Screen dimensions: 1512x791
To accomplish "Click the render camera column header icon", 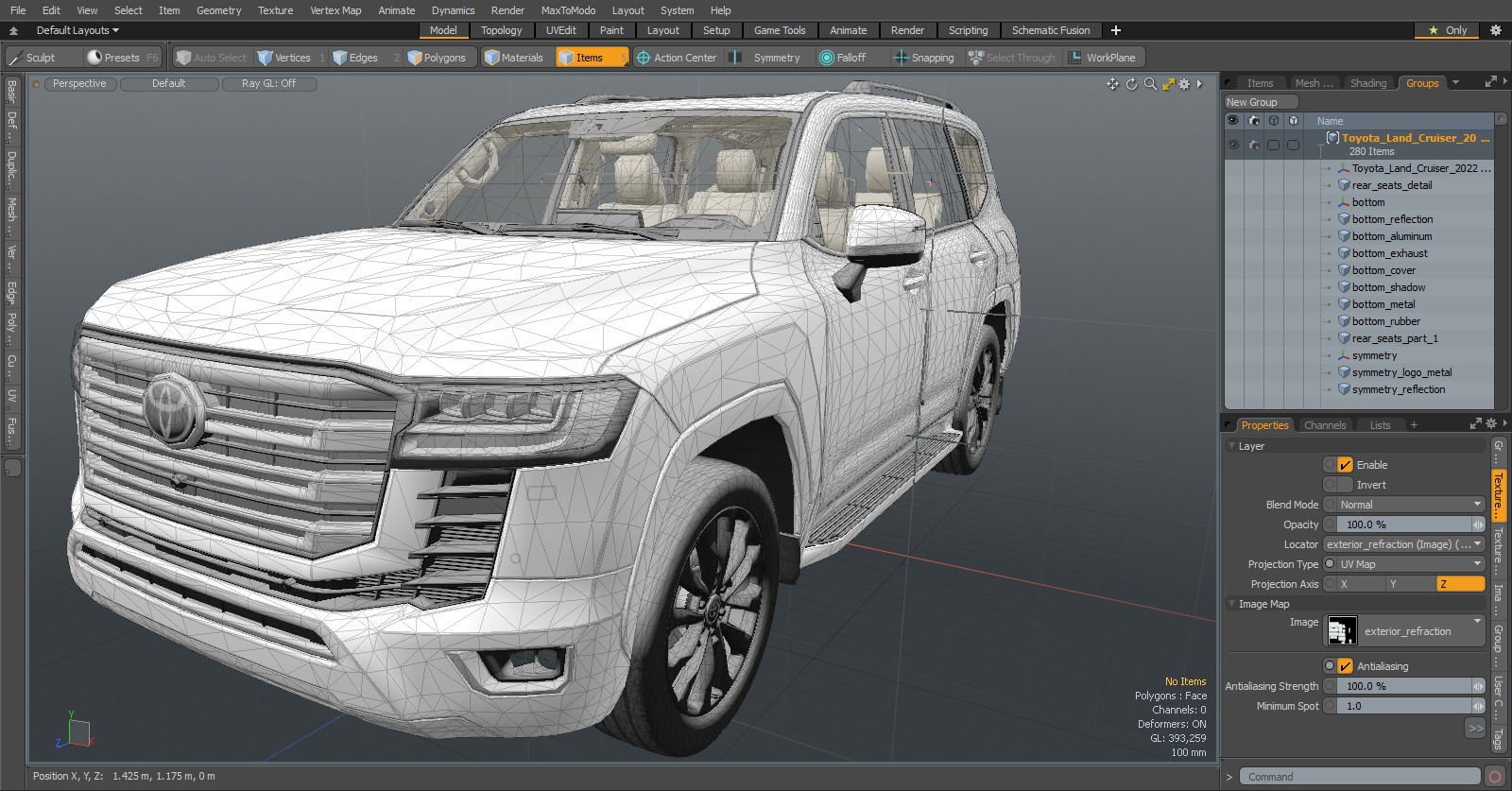I will pos(1253,121).
